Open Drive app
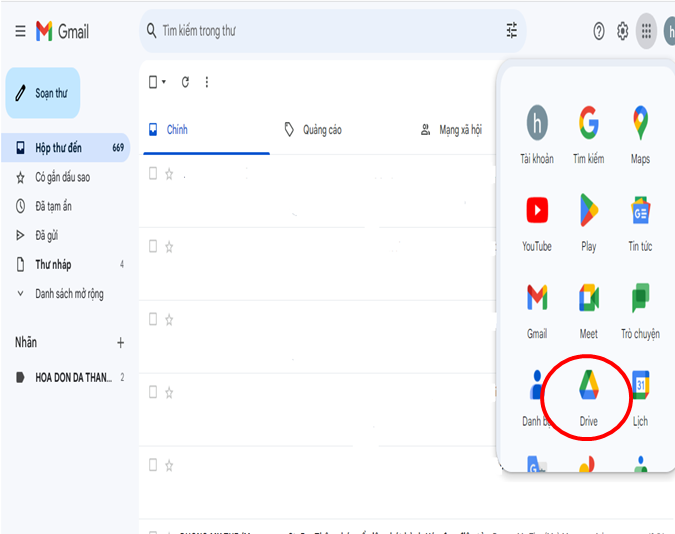Viewport: 675px width, 534px height. tap(588, 398)
